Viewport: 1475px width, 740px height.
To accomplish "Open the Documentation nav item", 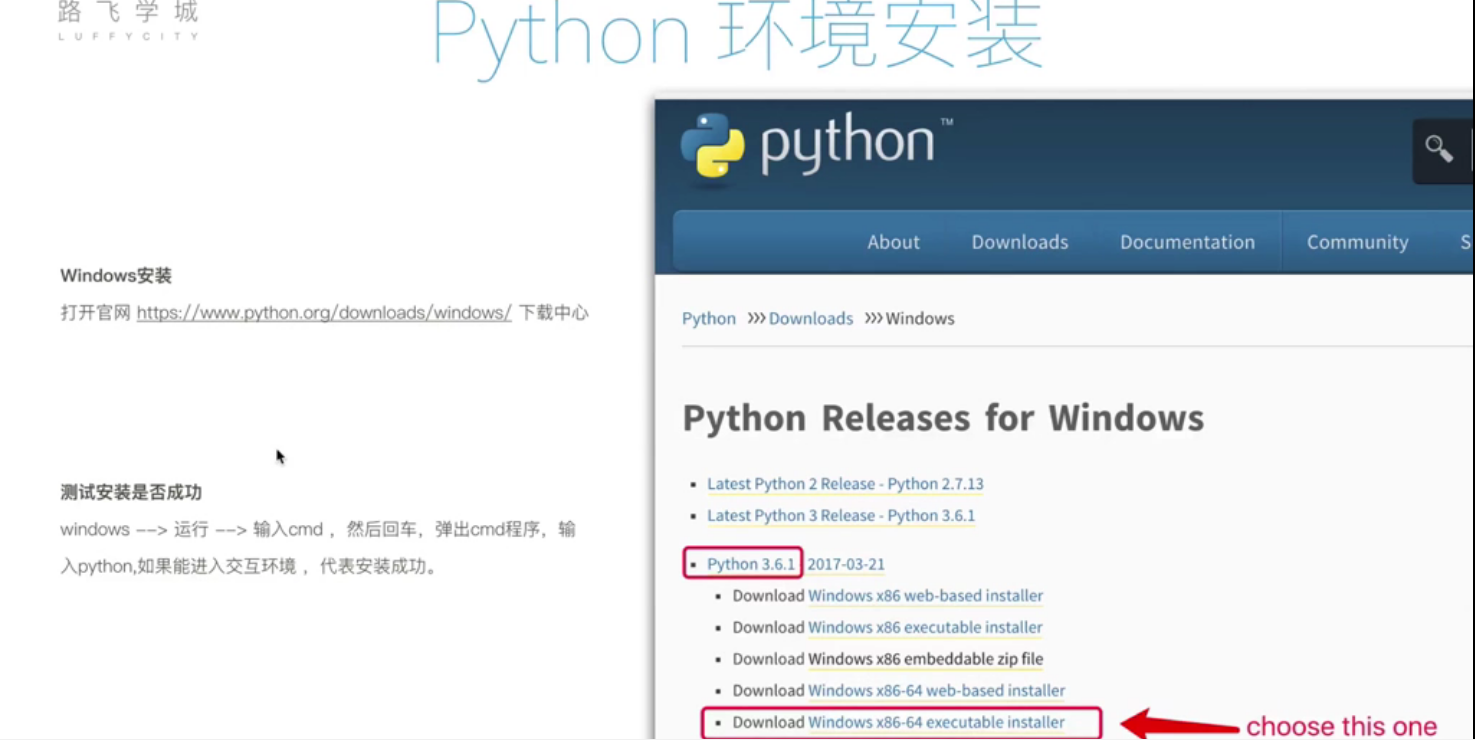I will pos(1187,242).
